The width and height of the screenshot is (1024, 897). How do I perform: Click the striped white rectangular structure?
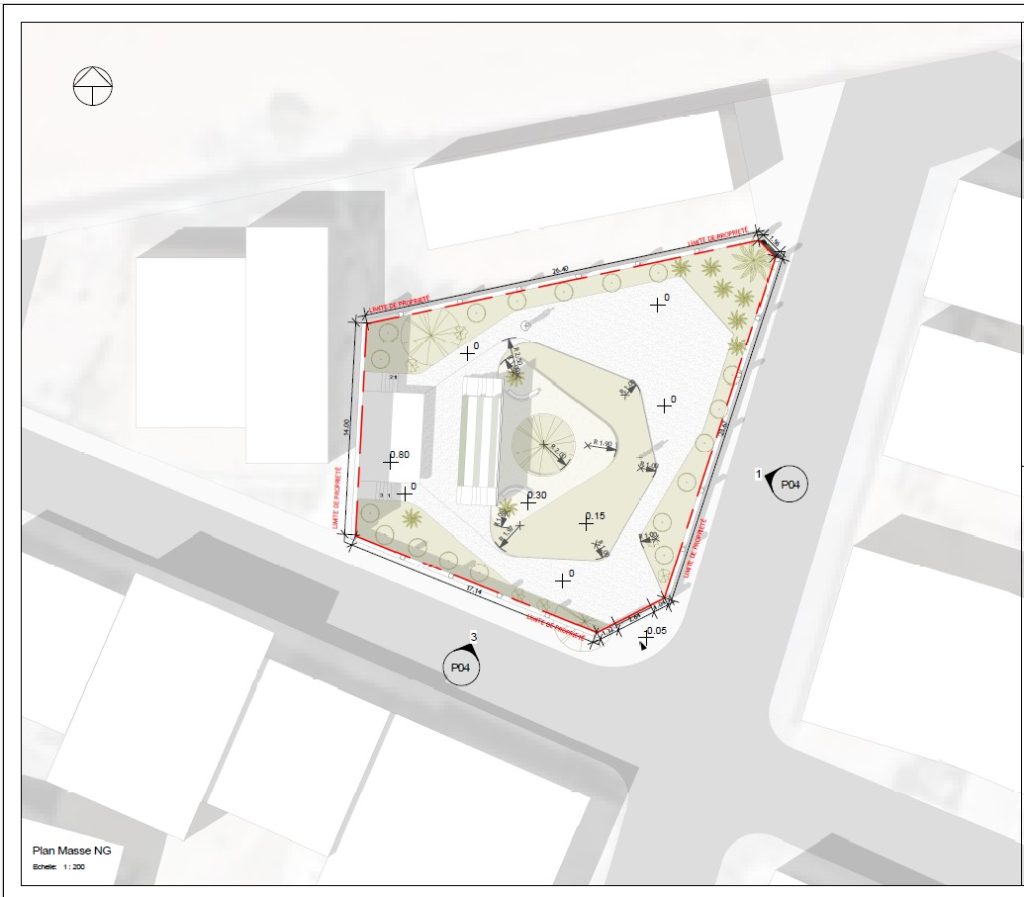coord(478,440)
